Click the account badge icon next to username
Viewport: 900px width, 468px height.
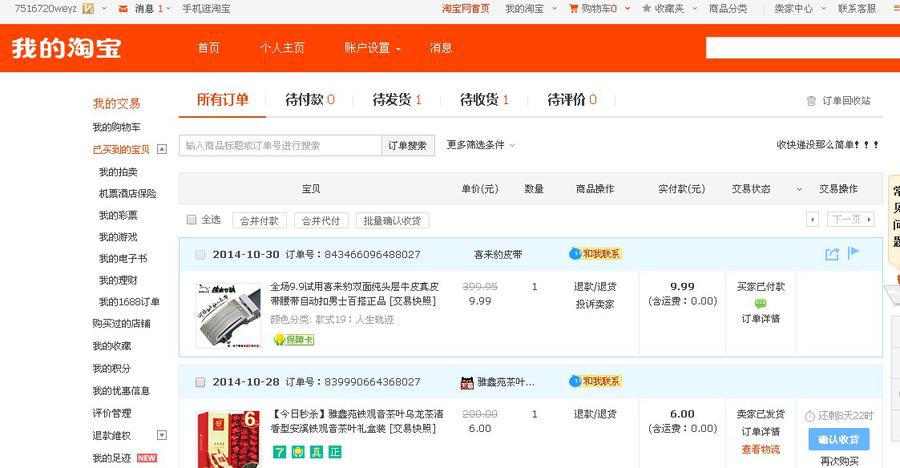point(88,9)
